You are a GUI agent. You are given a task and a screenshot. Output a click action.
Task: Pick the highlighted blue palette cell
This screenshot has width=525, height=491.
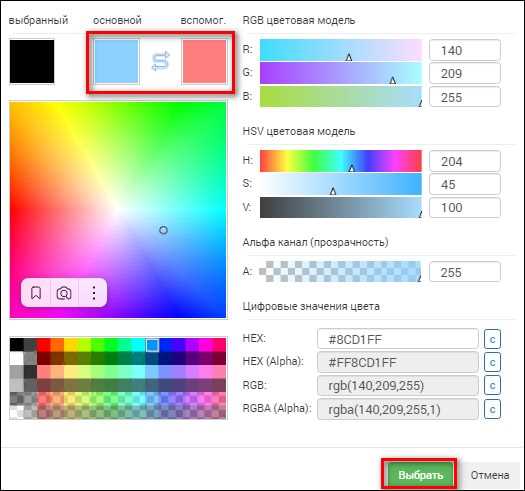pos(152,345)
